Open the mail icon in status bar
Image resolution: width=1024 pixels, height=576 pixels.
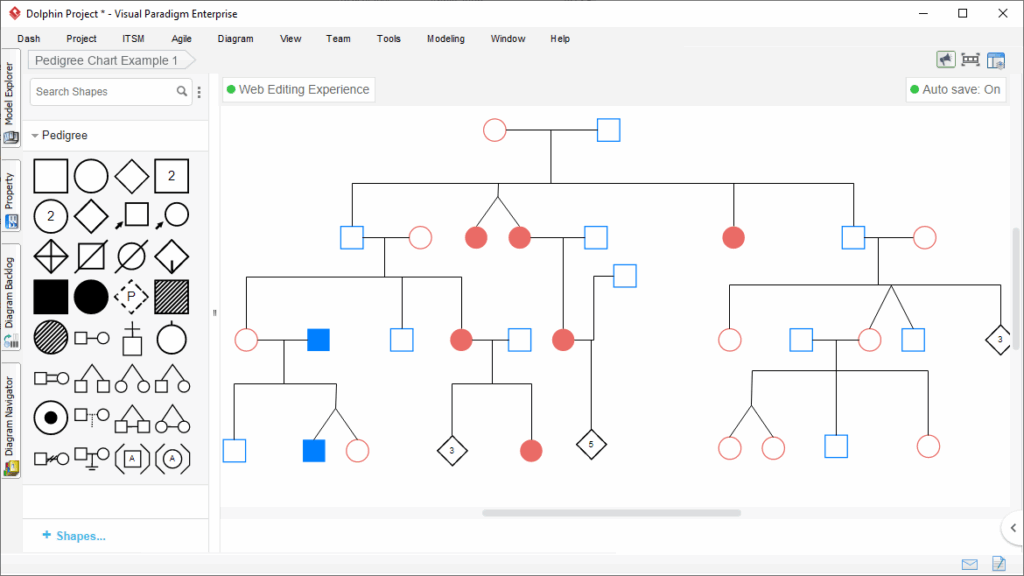pyautogui.click(x=970, y=564)
